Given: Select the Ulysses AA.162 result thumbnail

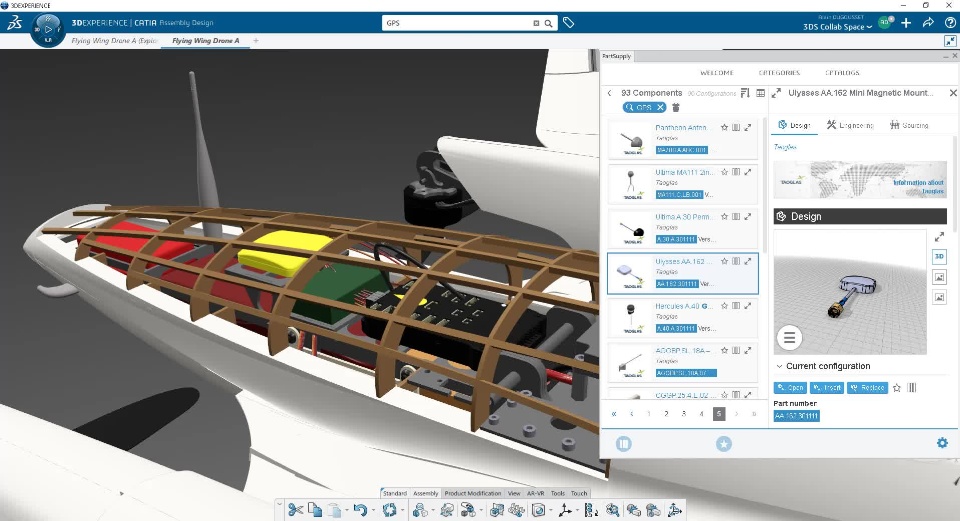Looking at the screenshot, I should click(631, 273).
